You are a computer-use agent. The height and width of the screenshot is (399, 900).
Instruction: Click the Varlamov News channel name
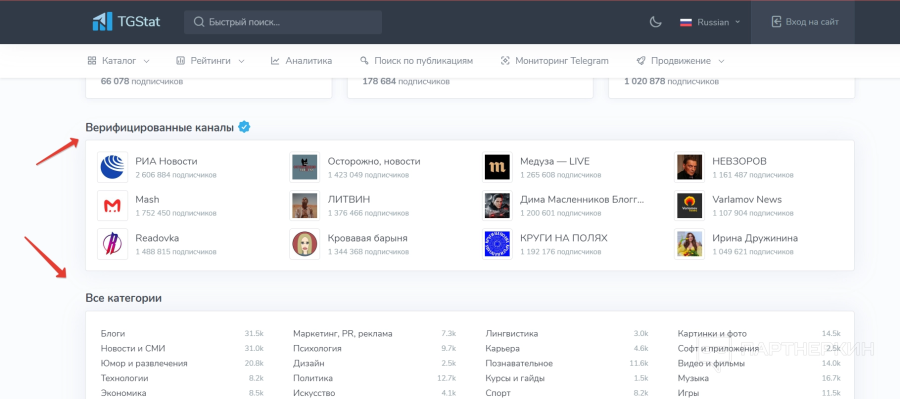tap(747, 200)
